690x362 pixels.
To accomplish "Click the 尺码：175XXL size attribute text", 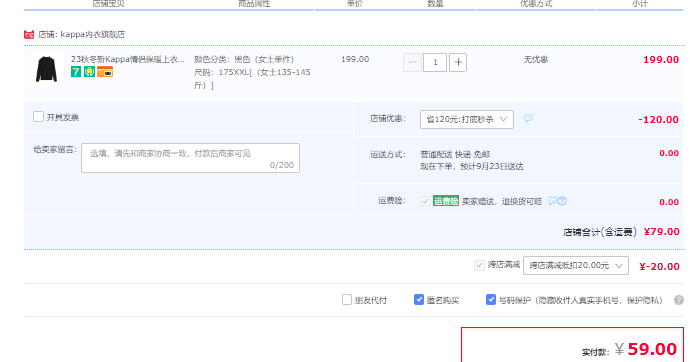I will coord(253,79).
